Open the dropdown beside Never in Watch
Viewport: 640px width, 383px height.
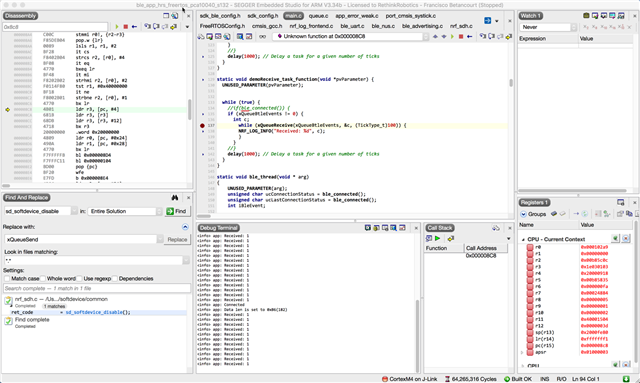(x=574, y=27)
